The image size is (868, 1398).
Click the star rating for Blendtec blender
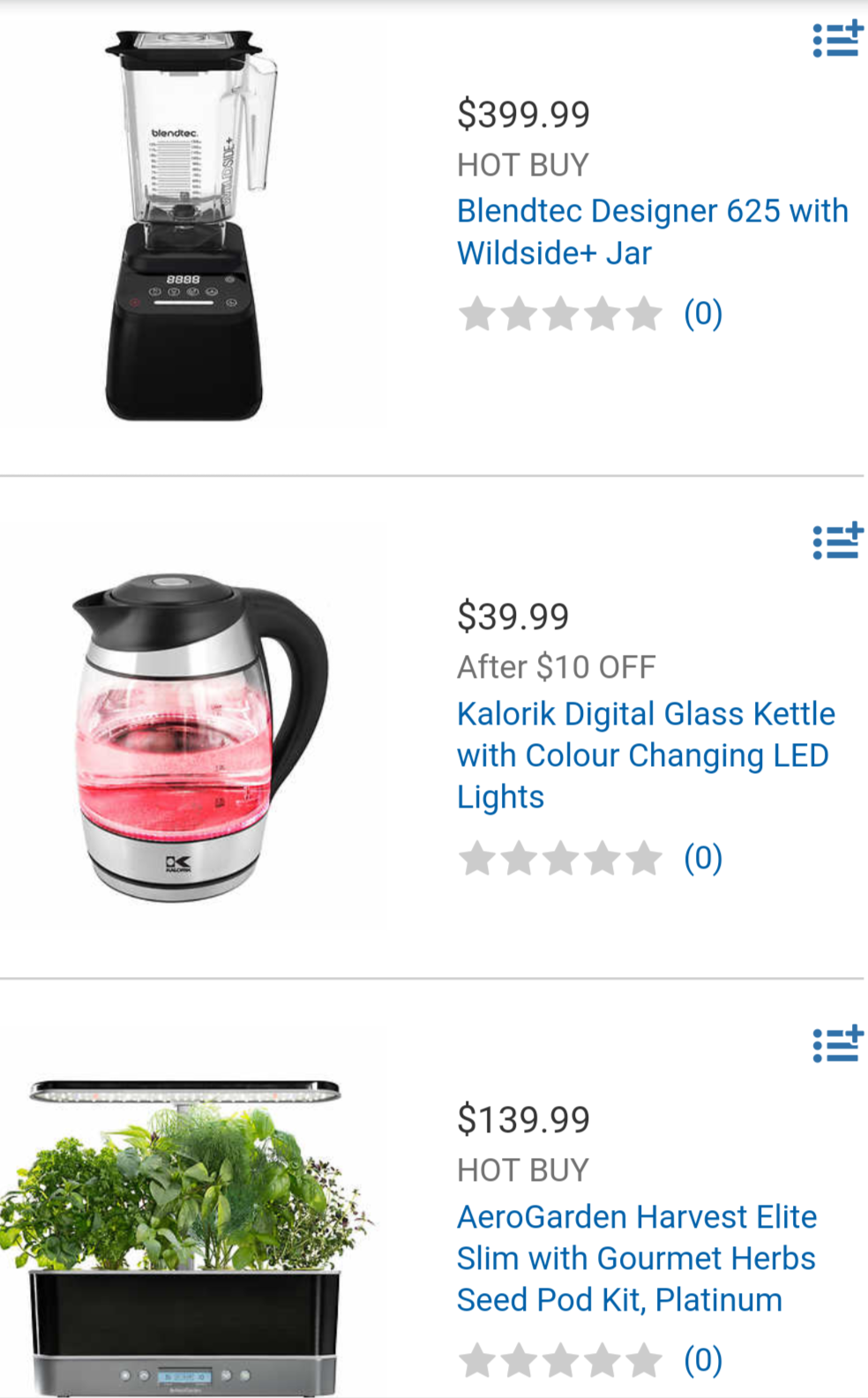(x=560, y=313)
